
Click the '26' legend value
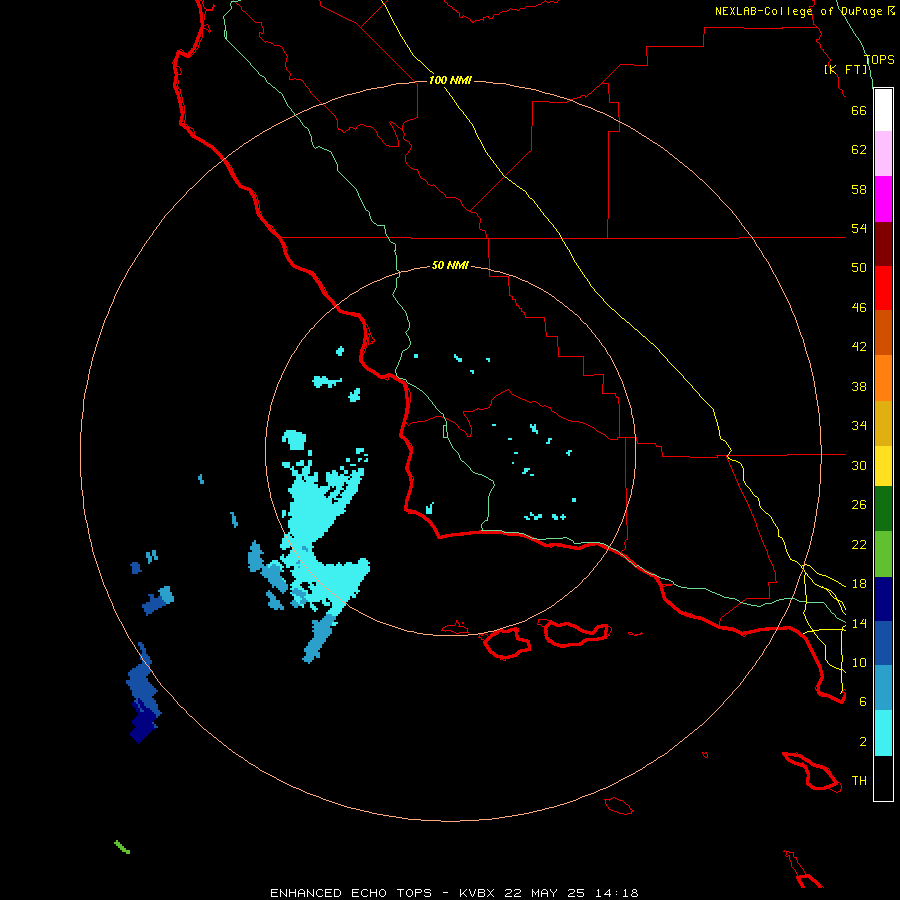(859, 505)
